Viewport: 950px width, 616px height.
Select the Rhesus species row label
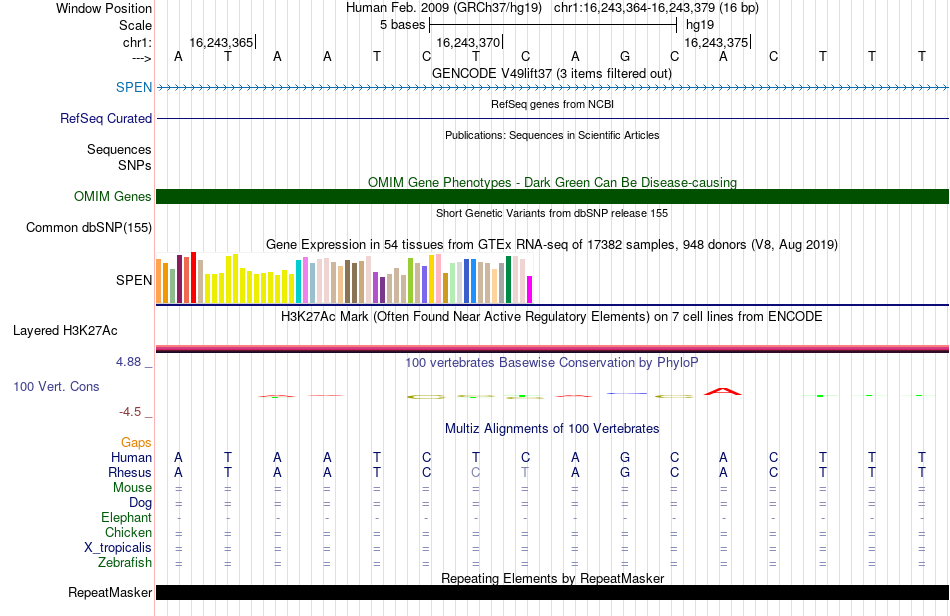pyautogui.click(x=130, y=472)
